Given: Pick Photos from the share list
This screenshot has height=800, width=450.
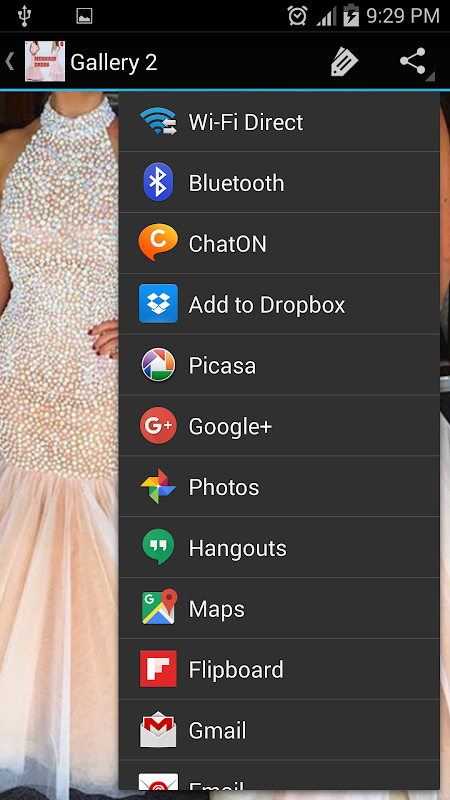Looking at the screenshot, I should (x=279, y=486).
